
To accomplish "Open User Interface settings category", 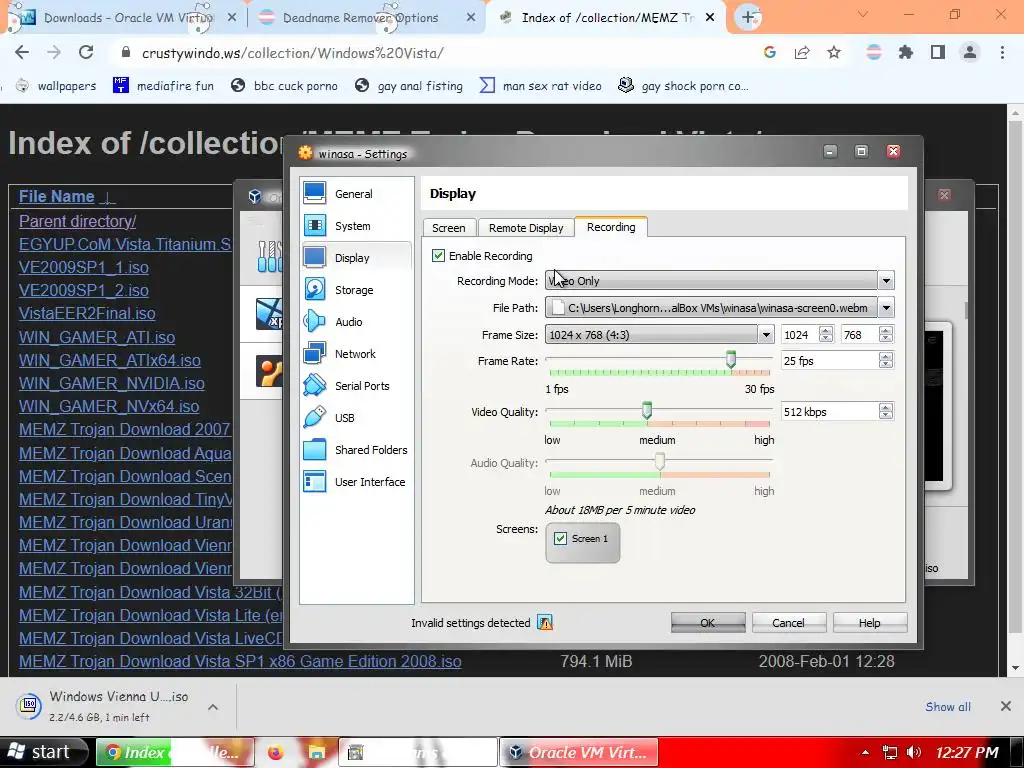I will tap(356, 482).
